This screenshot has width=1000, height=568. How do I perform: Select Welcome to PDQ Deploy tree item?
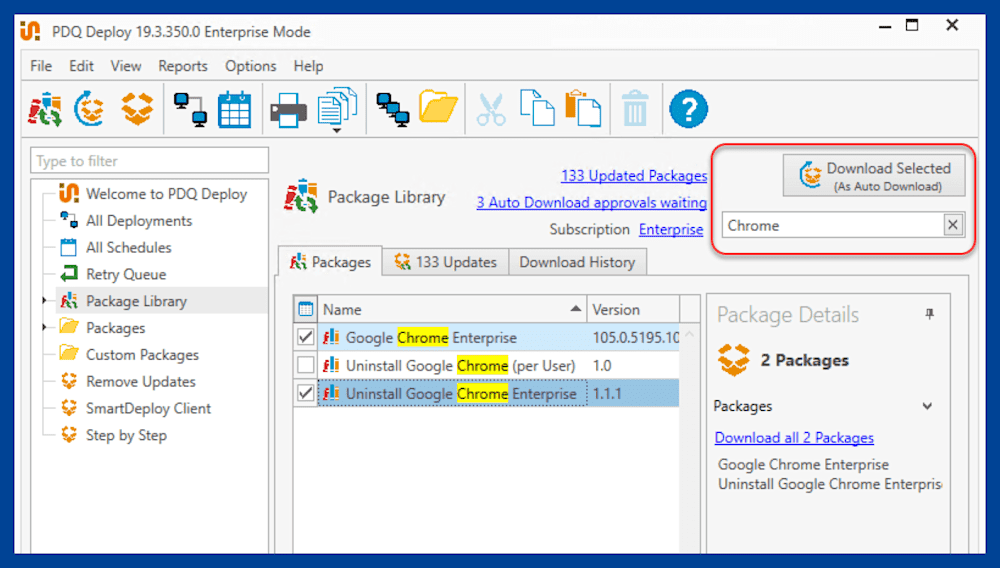click(x=166, y=194)
